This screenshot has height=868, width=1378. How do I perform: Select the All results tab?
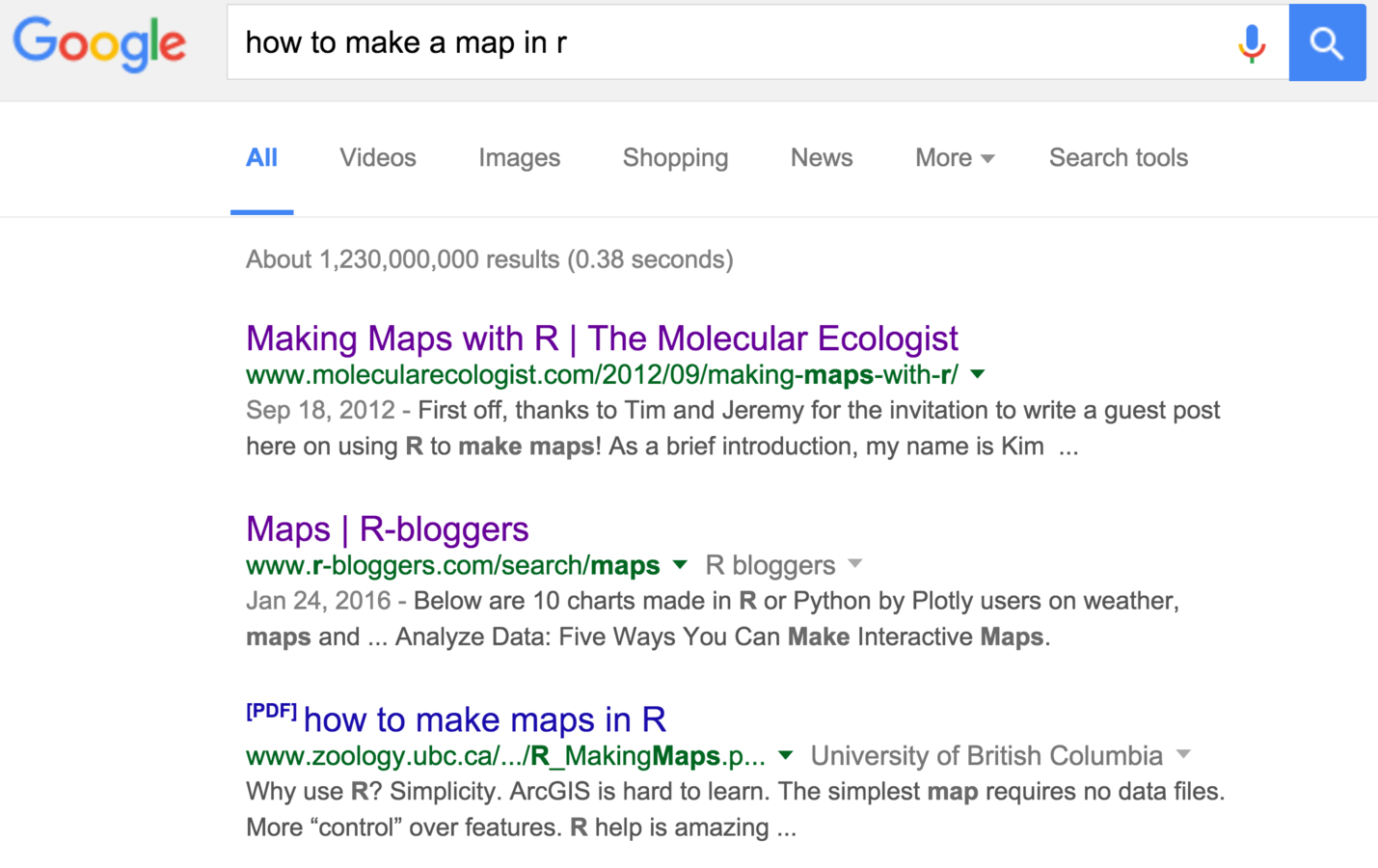click(x=261, y=158)
